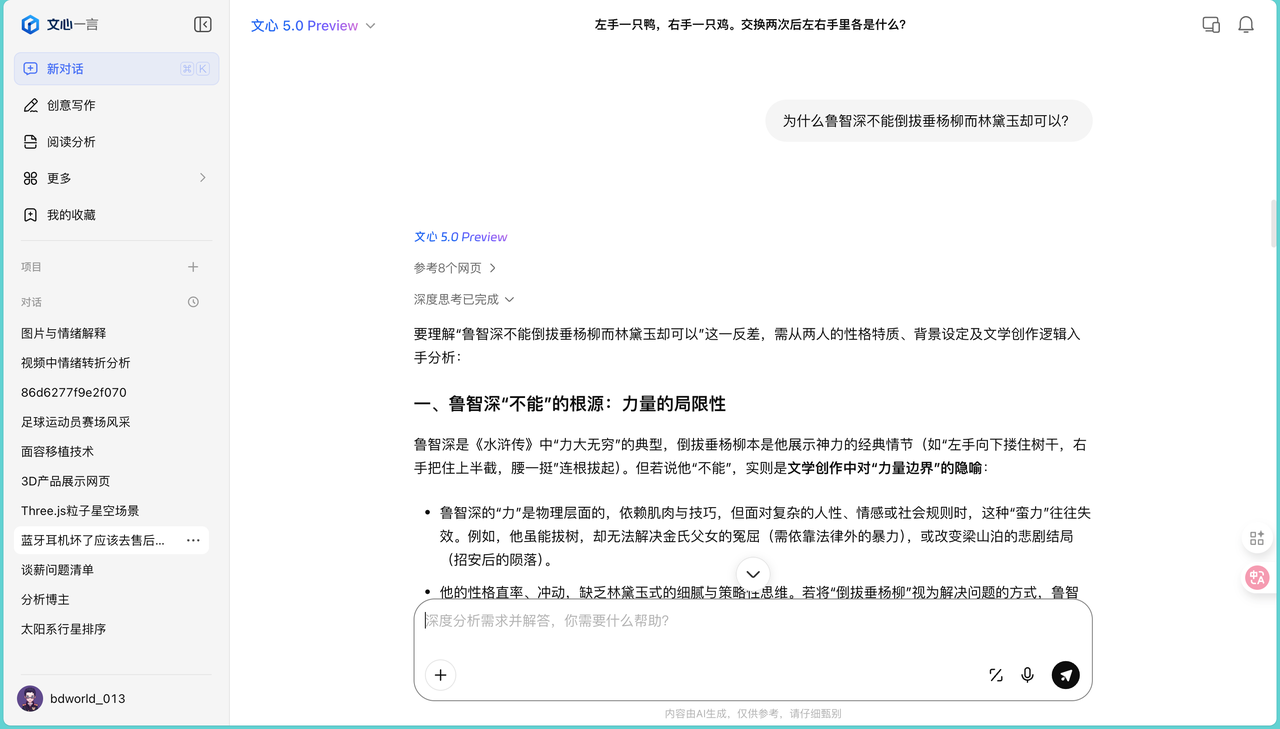The image size is (1280, 729).
Task: Open the floating translate widget on right edge
Action: pos(1257,577)
